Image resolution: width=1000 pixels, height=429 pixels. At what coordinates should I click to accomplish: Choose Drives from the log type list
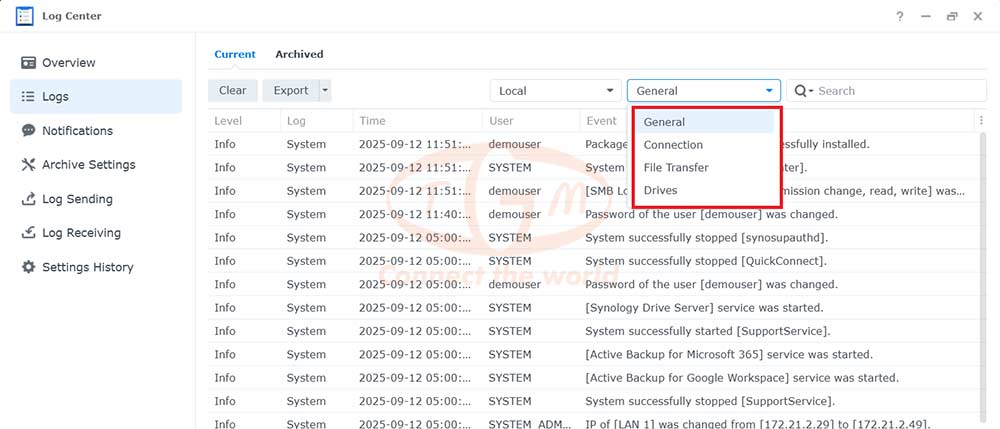pyautogui.click(x=660, y=190)
